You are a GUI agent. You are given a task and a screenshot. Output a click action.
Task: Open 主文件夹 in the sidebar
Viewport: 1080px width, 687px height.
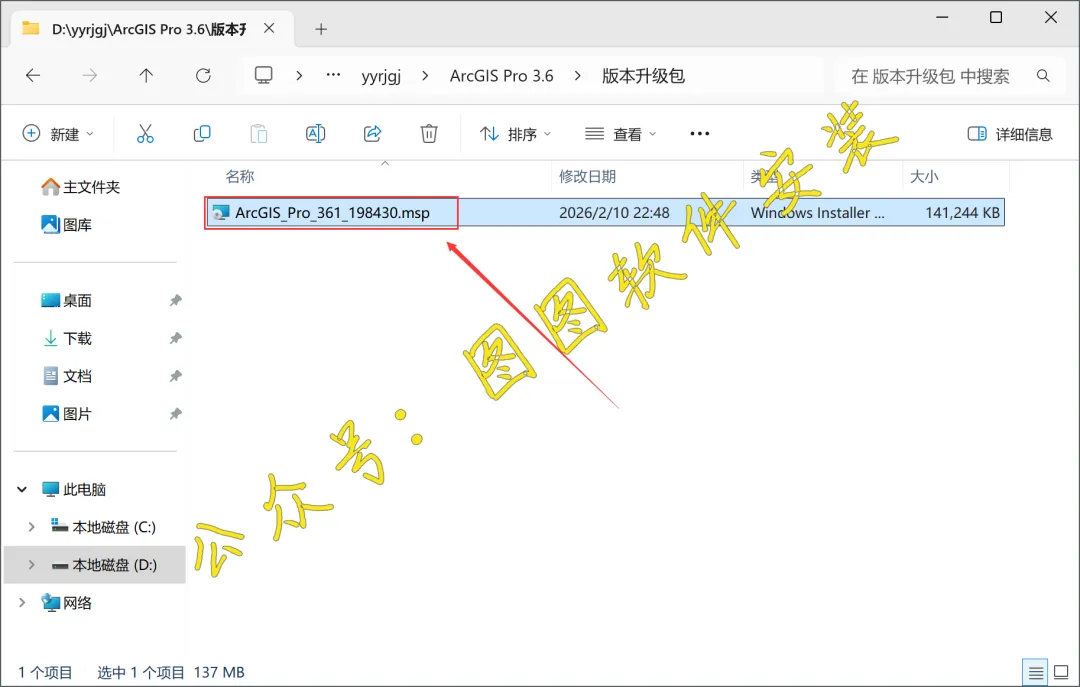click(81, 187)
